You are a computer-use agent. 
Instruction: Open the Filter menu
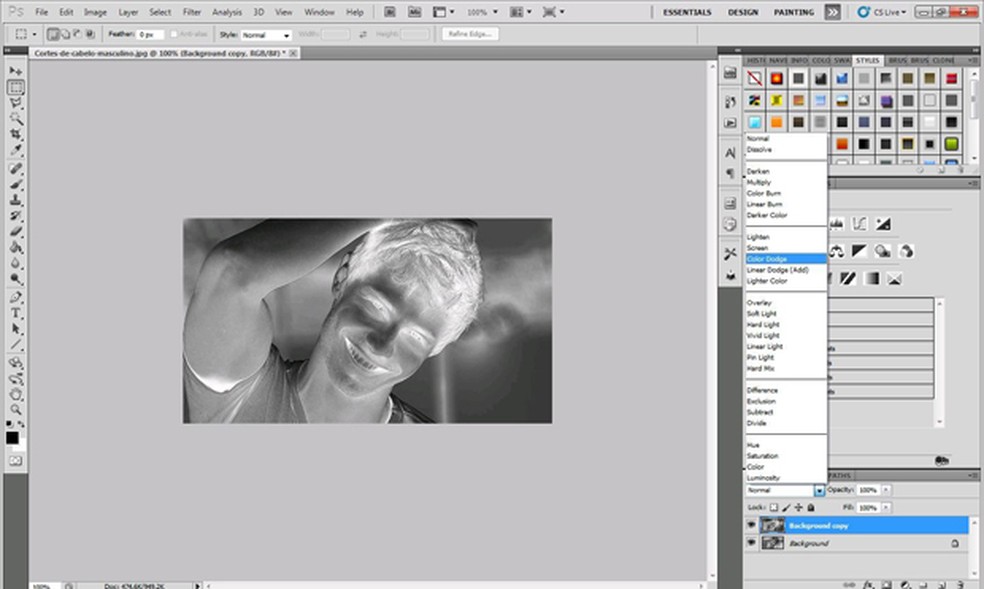[193, 13]
